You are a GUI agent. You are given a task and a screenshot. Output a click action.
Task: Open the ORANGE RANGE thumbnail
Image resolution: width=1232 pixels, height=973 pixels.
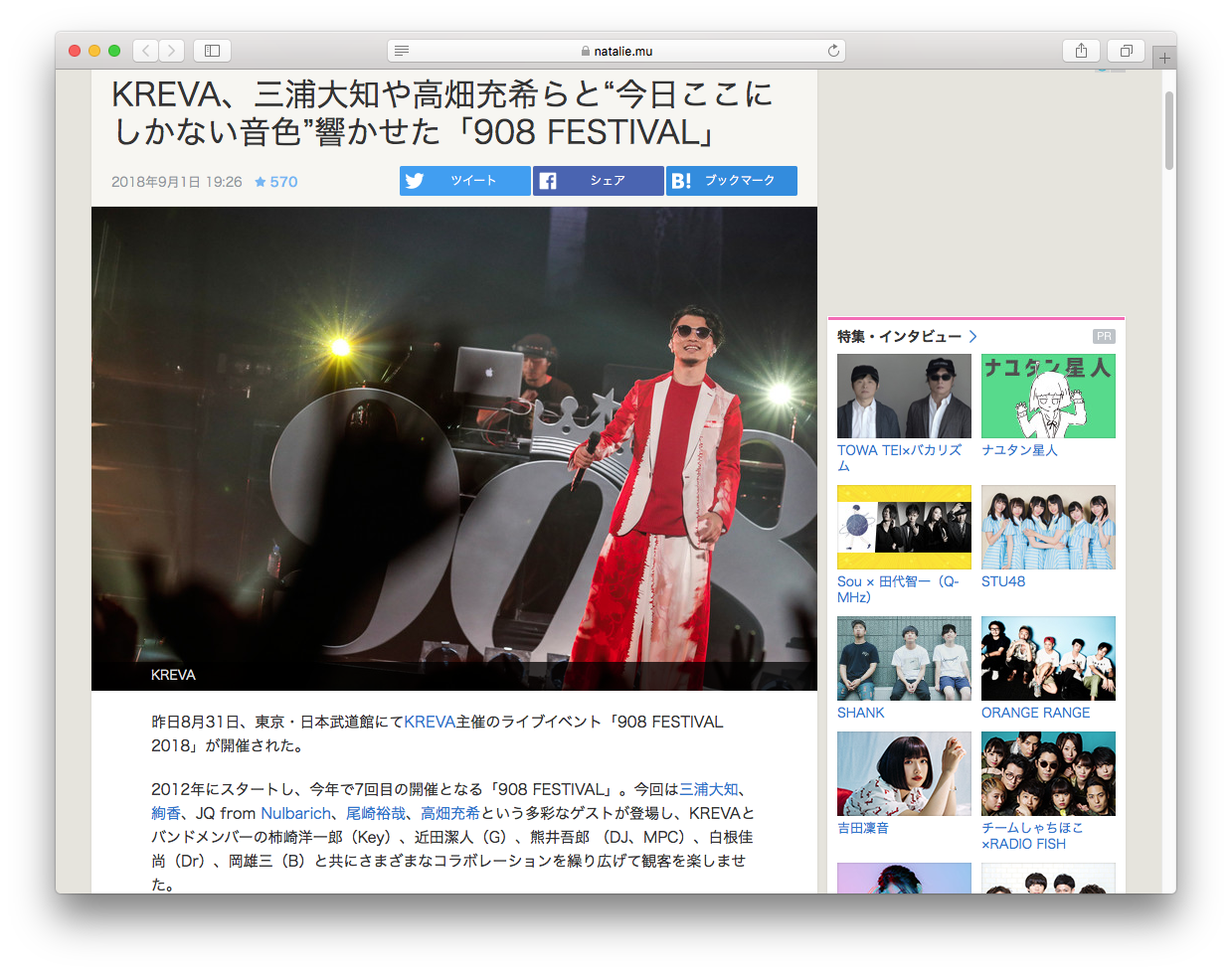(1048, 659)
